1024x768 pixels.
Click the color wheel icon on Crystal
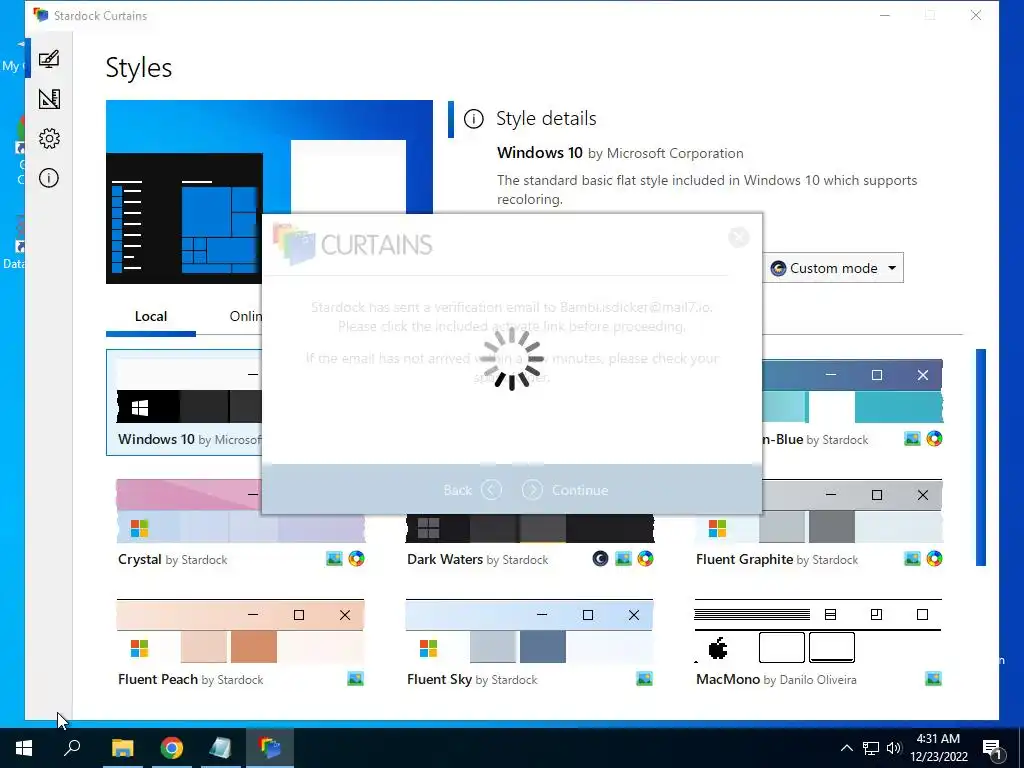pyautogui.click(x=357, y=559)
